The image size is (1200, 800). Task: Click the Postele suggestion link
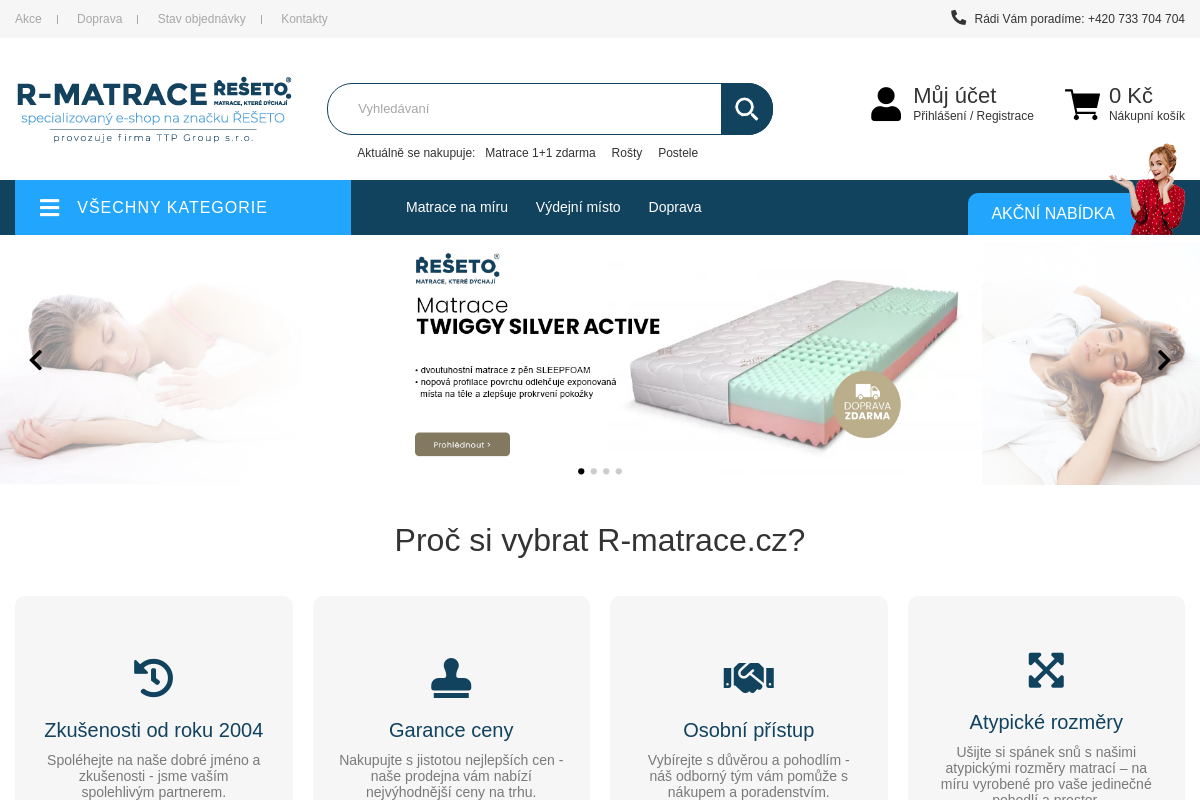tap(678, 153)
